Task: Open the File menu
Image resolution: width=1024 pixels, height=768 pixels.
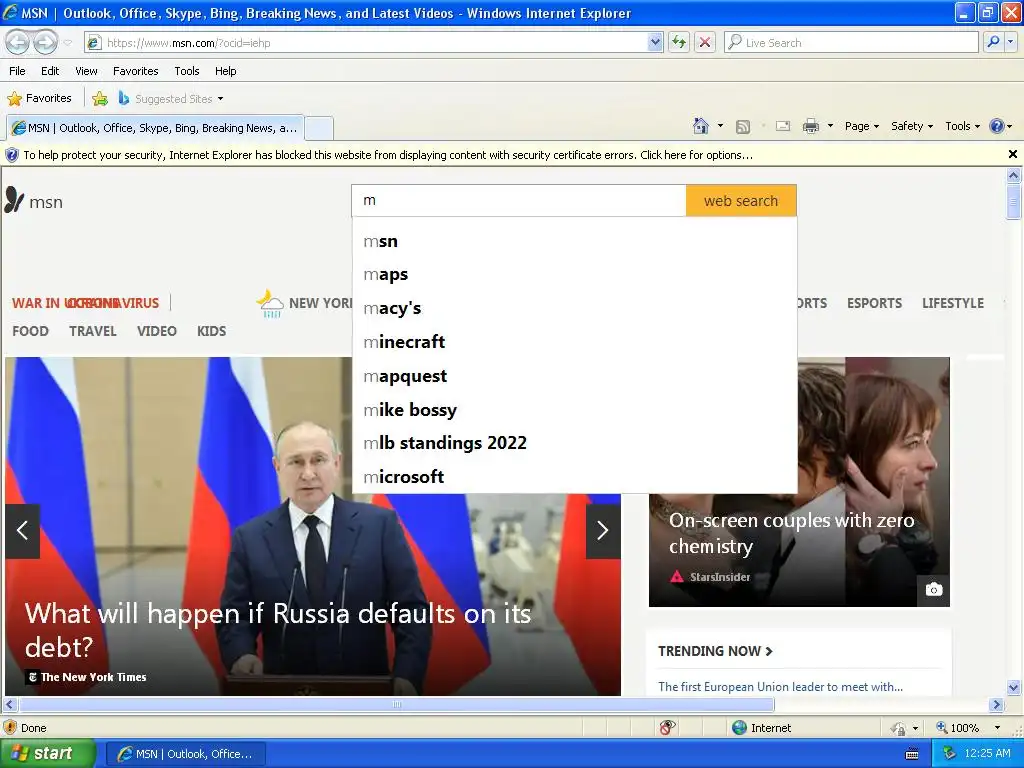Action: pyautogui.click(x=18, y=71)
